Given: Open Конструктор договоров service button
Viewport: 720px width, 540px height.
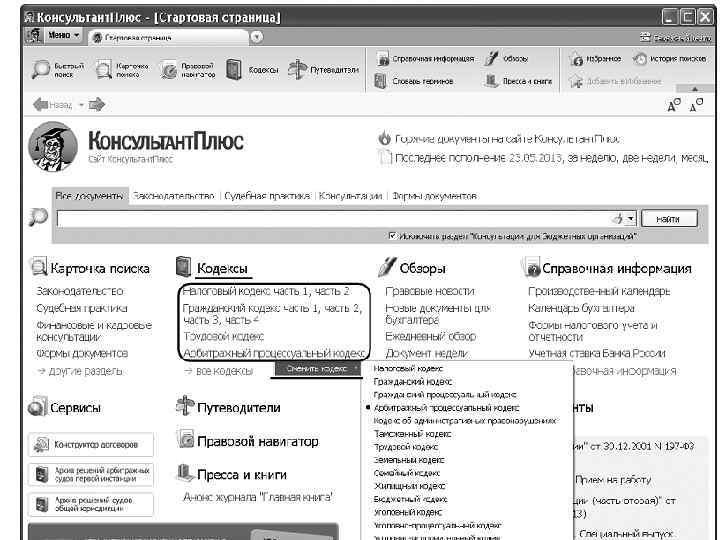Looking at the screenshot, I should 90,444.
